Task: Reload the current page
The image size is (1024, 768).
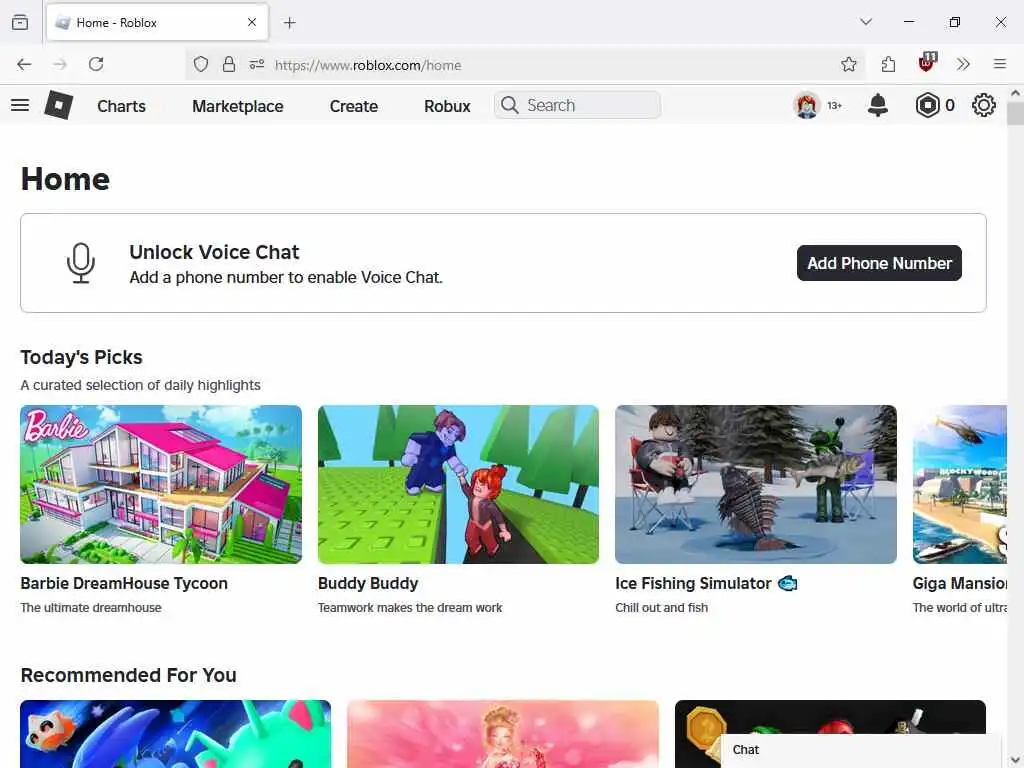Action: point(96,64)
